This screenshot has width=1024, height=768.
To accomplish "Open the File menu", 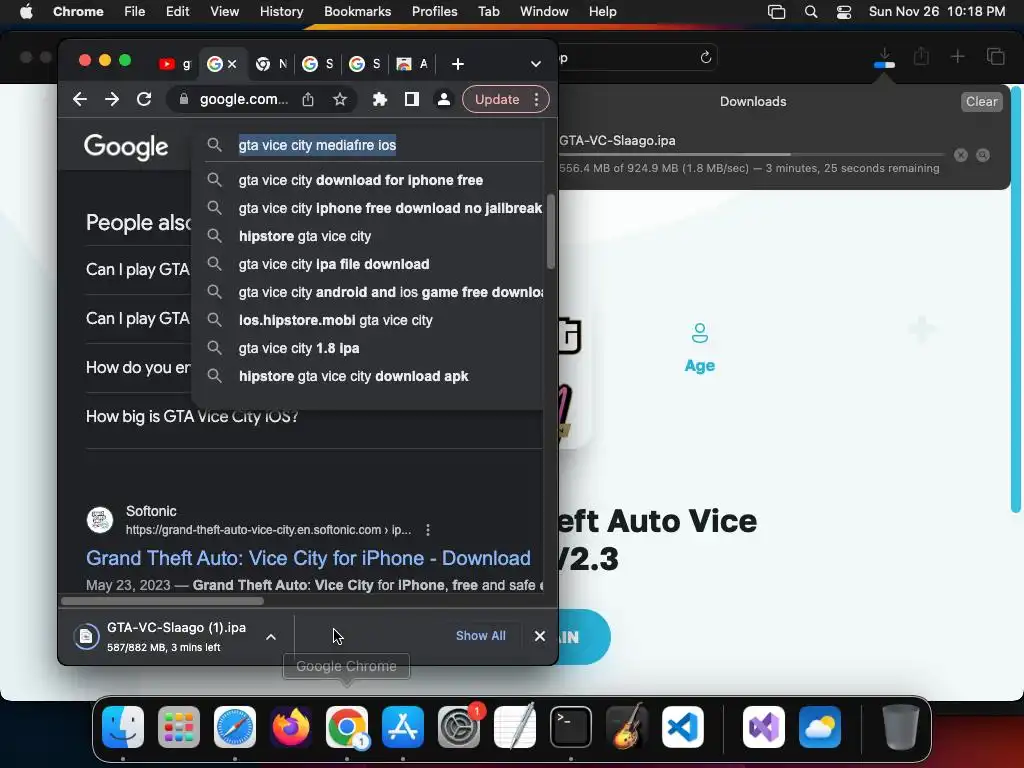I will [135, 12].
